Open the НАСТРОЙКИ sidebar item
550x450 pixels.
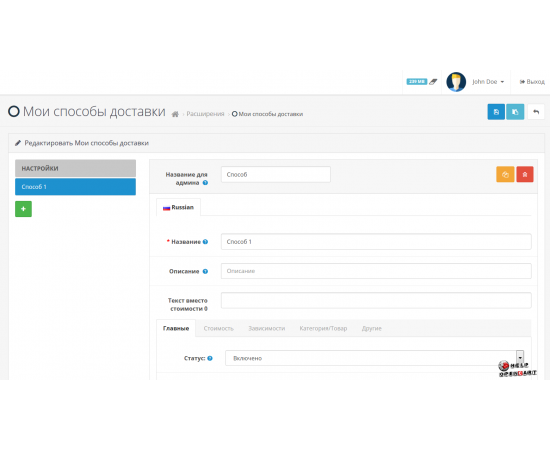(75, 168)
